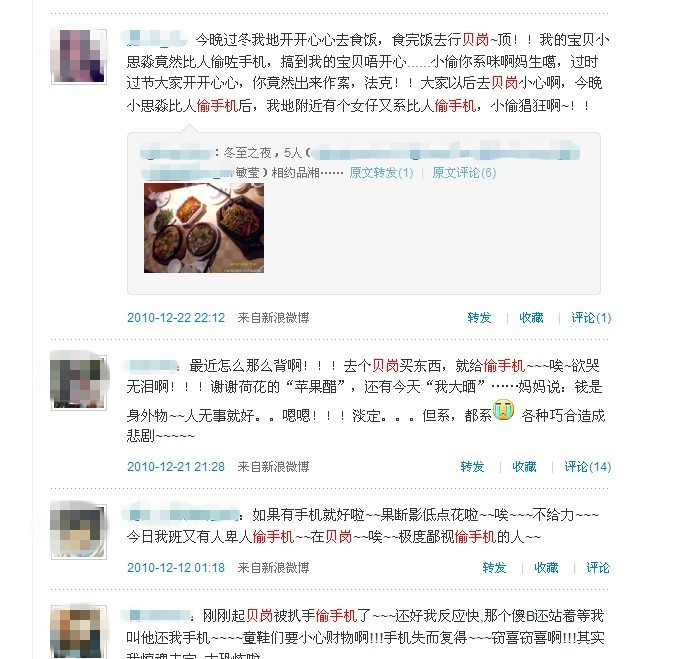Screen dimensions: 700x659
Task: Open 评论(1) on the first post
Action: [x=591, y=318]
